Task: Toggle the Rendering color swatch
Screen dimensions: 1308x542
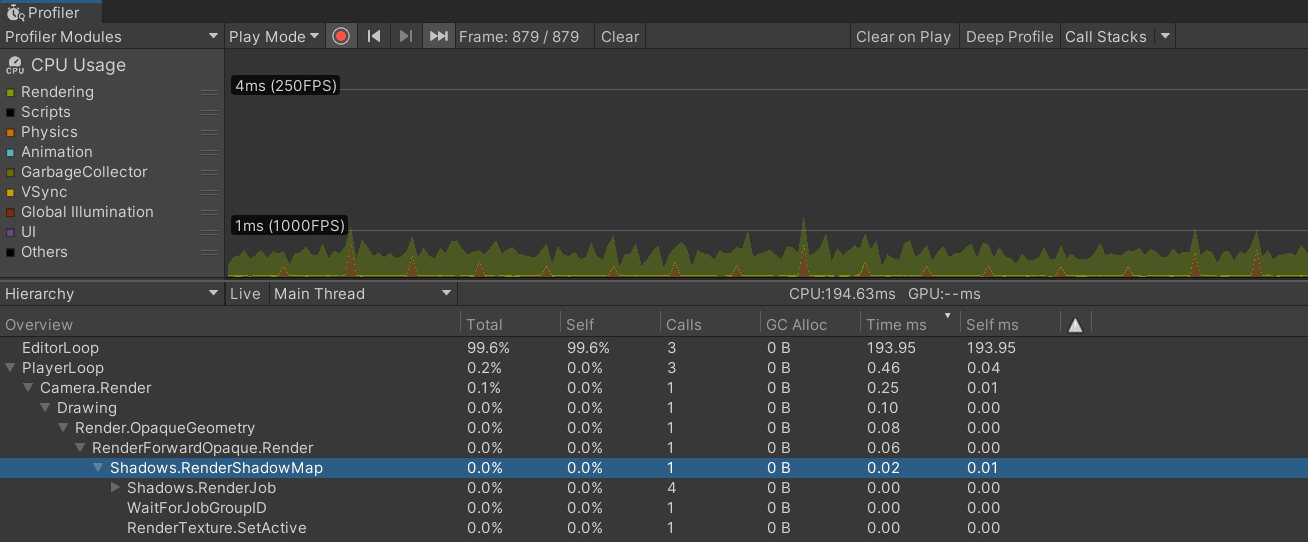Action: click(x=10, y=92)
